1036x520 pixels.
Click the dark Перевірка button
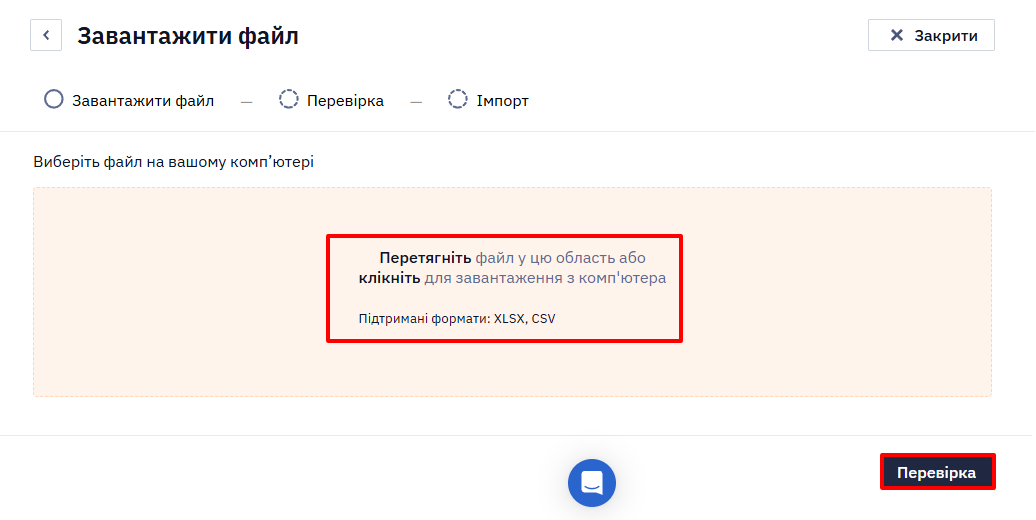(937, 472)
